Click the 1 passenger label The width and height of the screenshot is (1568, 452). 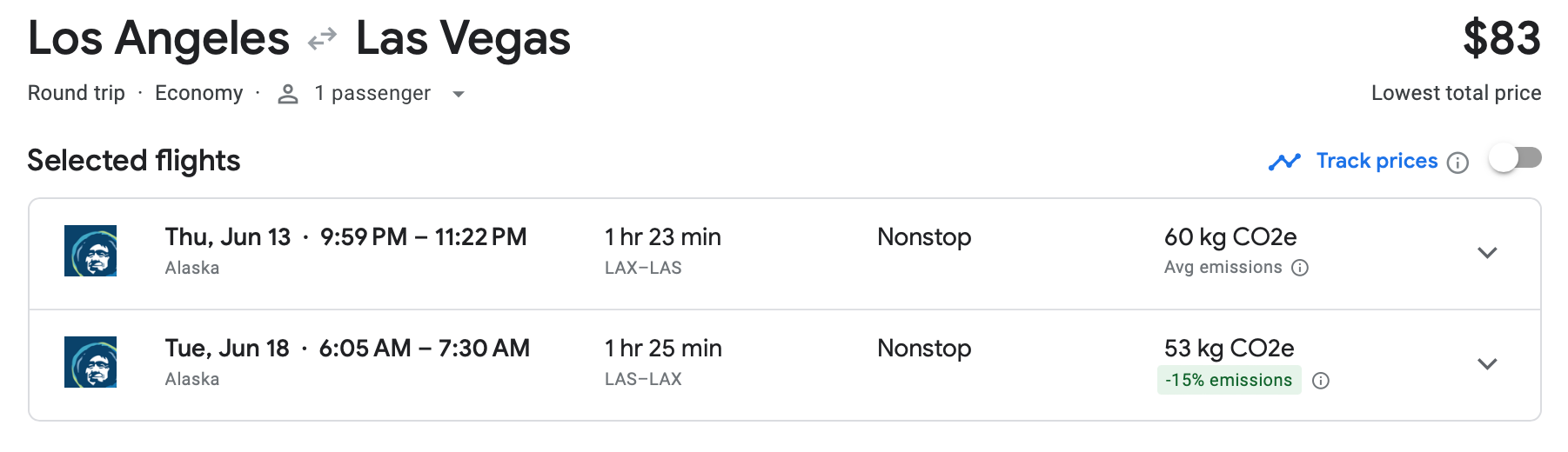pos(372,93)
